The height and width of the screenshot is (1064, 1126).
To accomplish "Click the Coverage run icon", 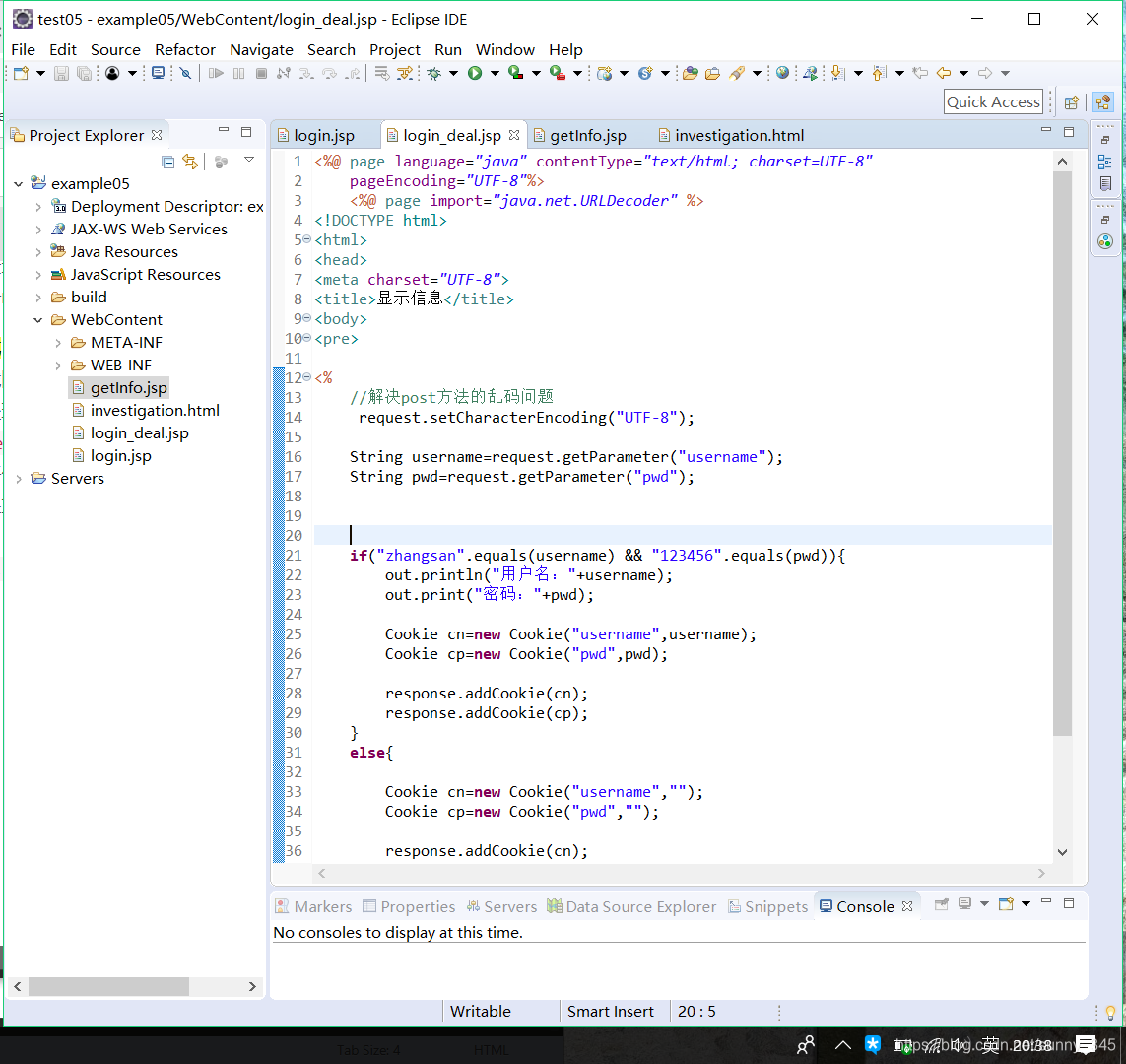I will click(515, 73).
